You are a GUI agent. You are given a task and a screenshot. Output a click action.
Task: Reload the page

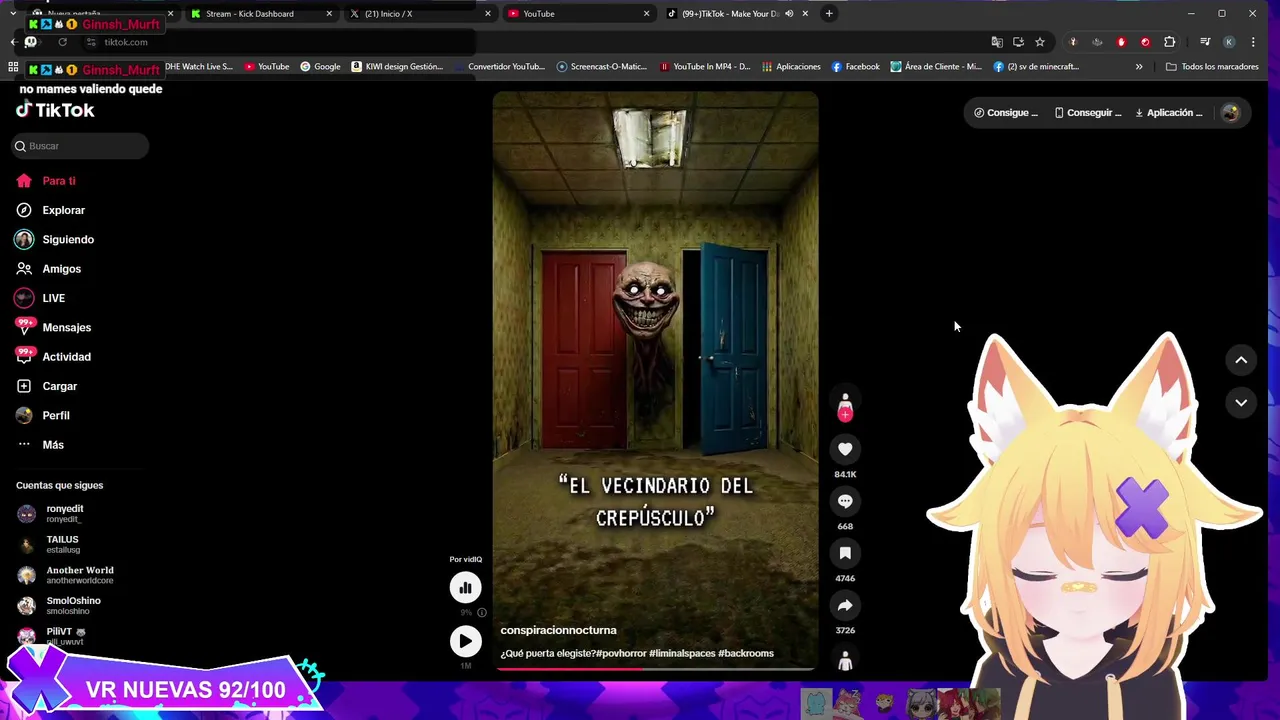tap(62, 42)
